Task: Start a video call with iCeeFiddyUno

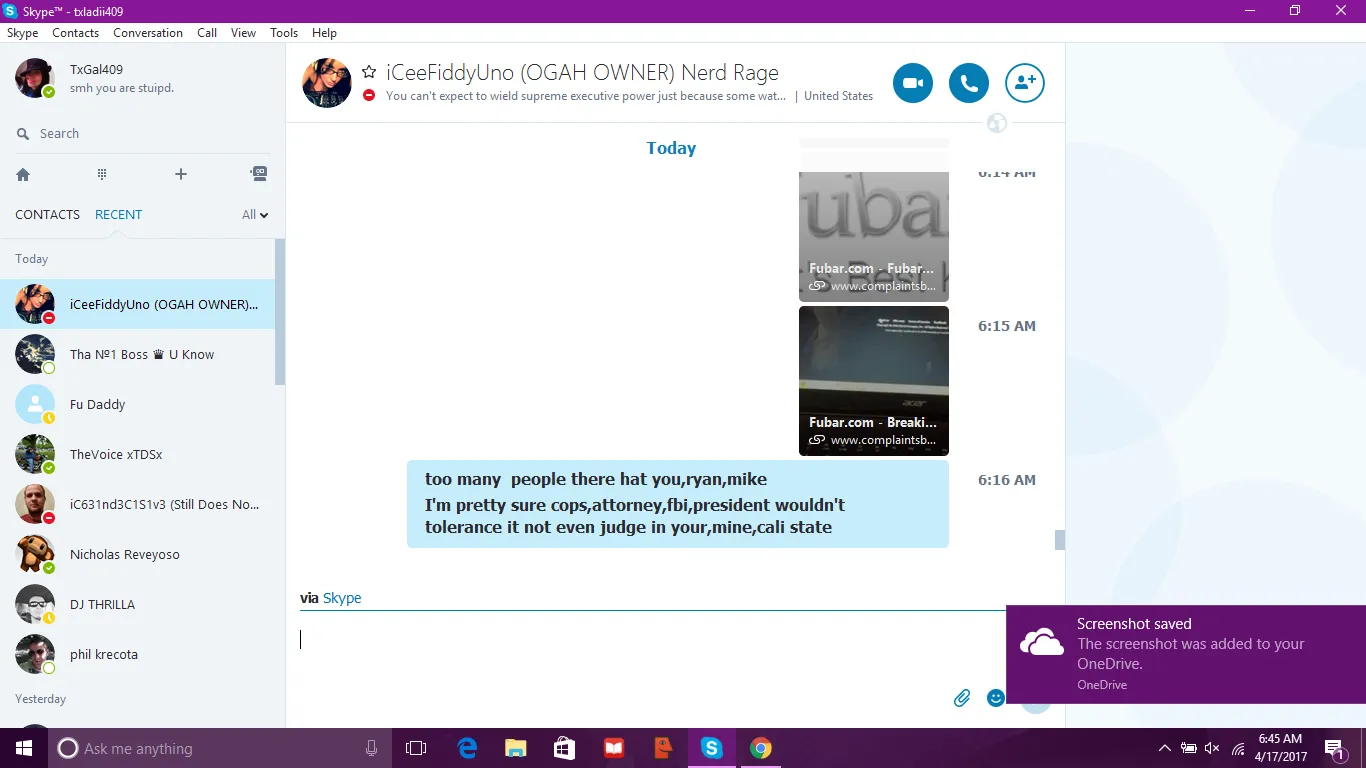Action: click(913, 84)
